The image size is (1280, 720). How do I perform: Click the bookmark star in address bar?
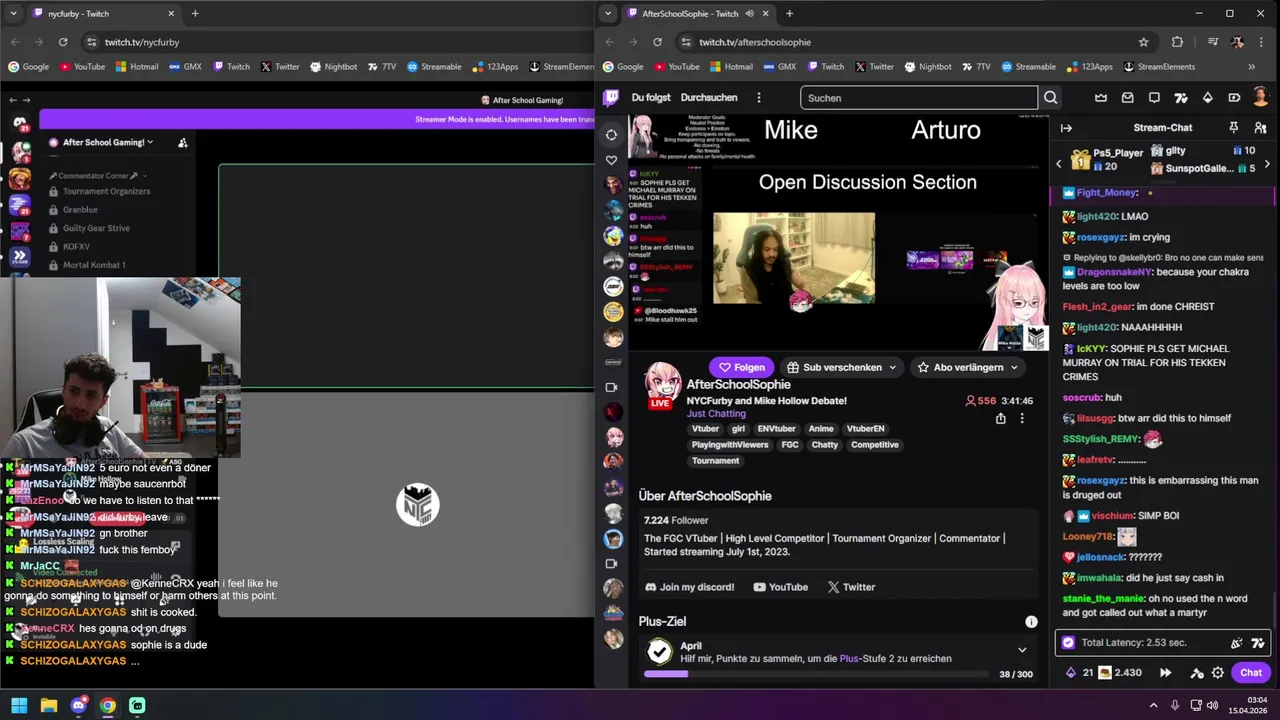point(1143,42)
